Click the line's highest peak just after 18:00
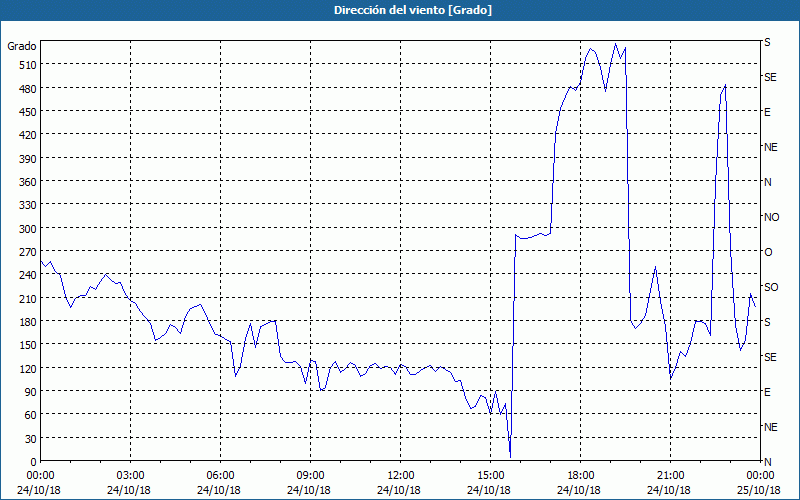This screenshot has width=800, height=500. (x=616, y=44)
